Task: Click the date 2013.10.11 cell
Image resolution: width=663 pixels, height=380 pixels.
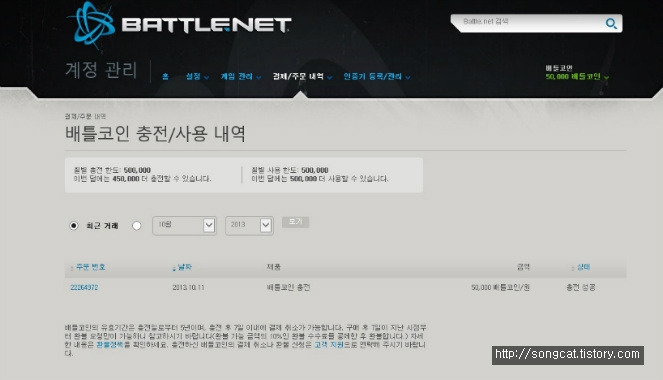Action: coord(188,287)
